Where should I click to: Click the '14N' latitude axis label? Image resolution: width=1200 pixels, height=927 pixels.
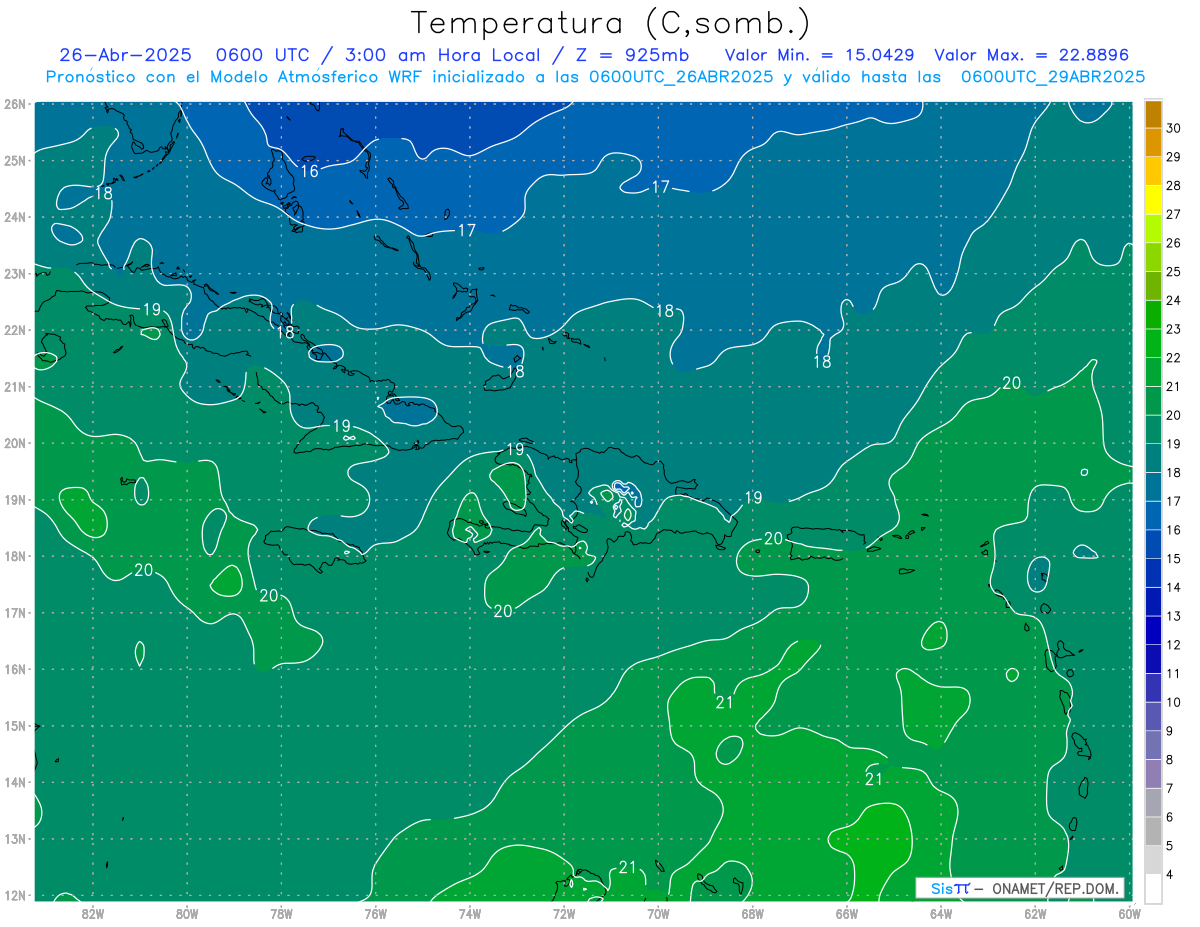[14, 782]
